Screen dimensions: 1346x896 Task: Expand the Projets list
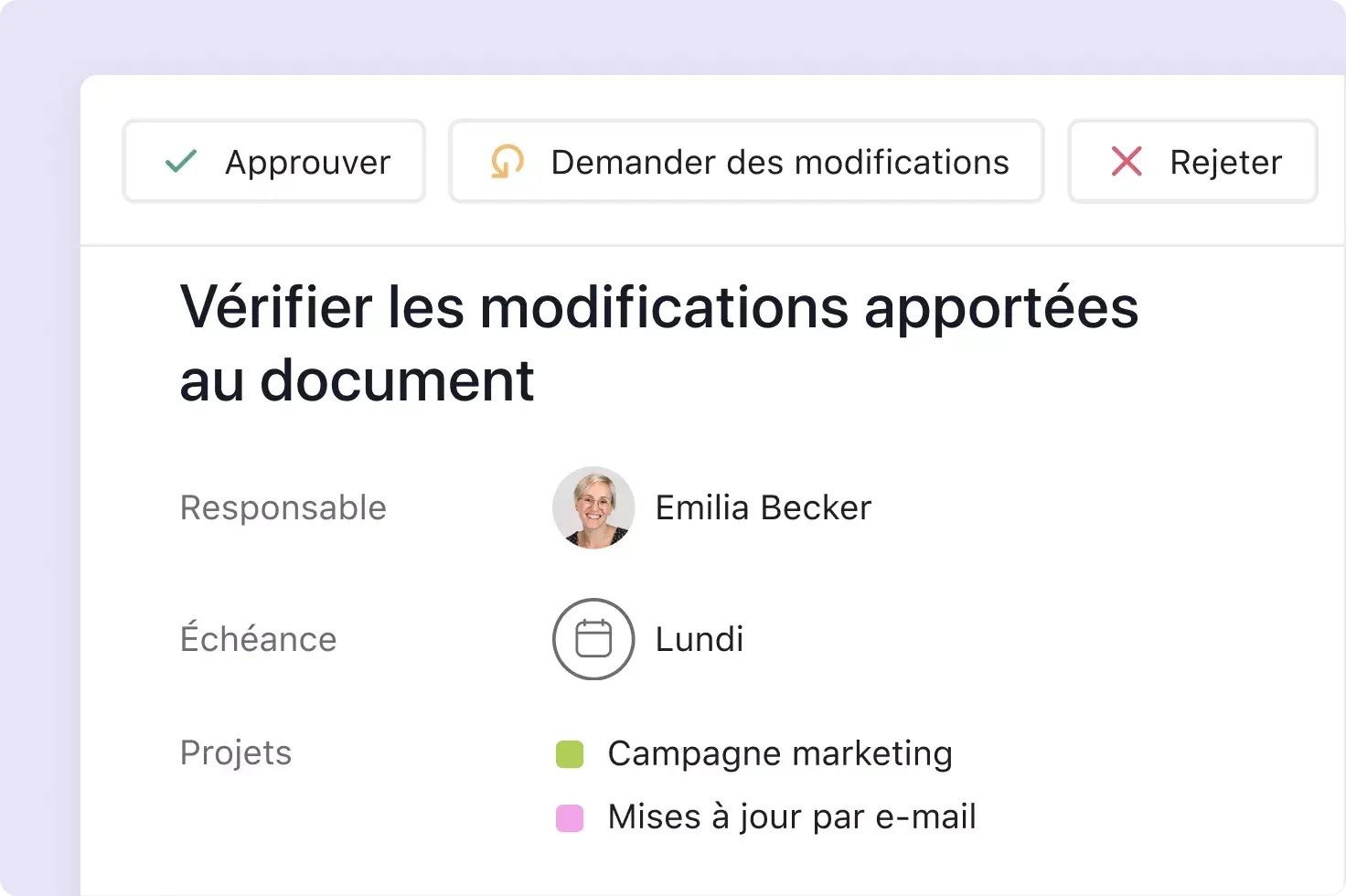[236, 752]
